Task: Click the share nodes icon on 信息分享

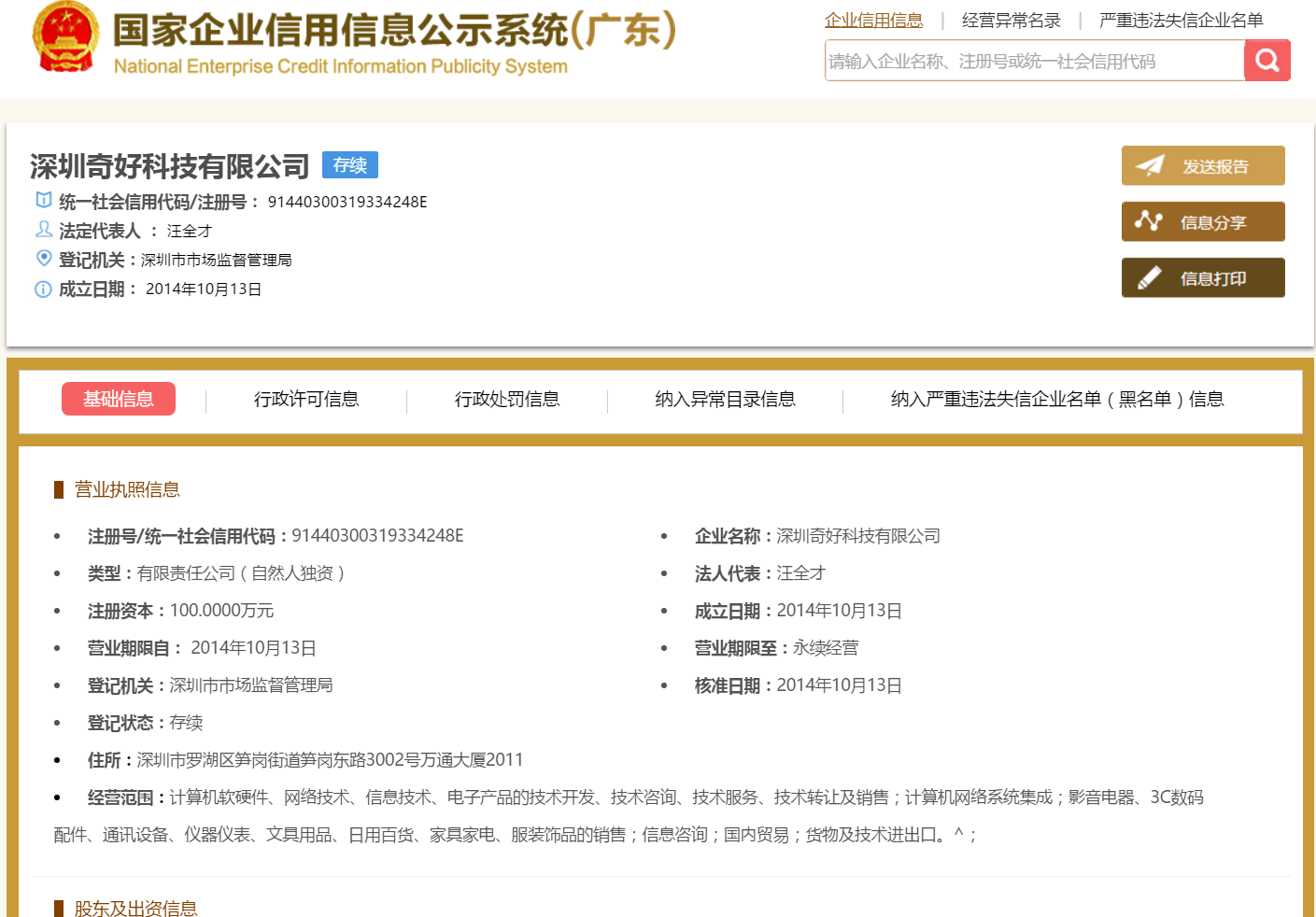Action: click(1149, 221)
